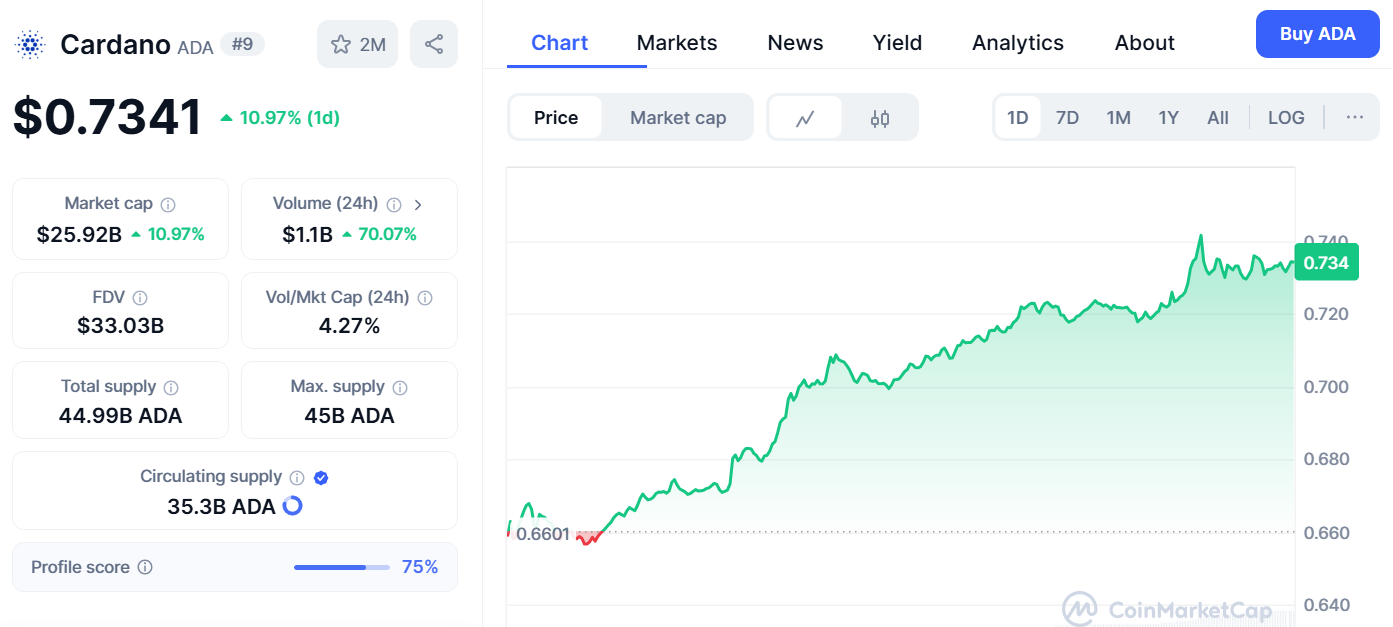
Task: Open the chart more options ellipsis menu
Action: 1355,117
